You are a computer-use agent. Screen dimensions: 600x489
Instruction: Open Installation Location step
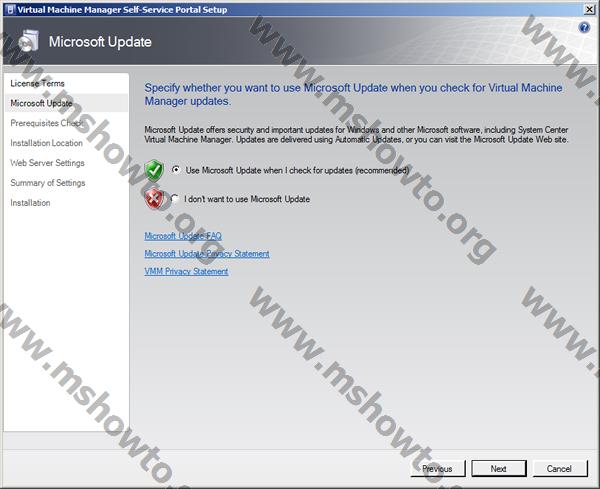46,143
